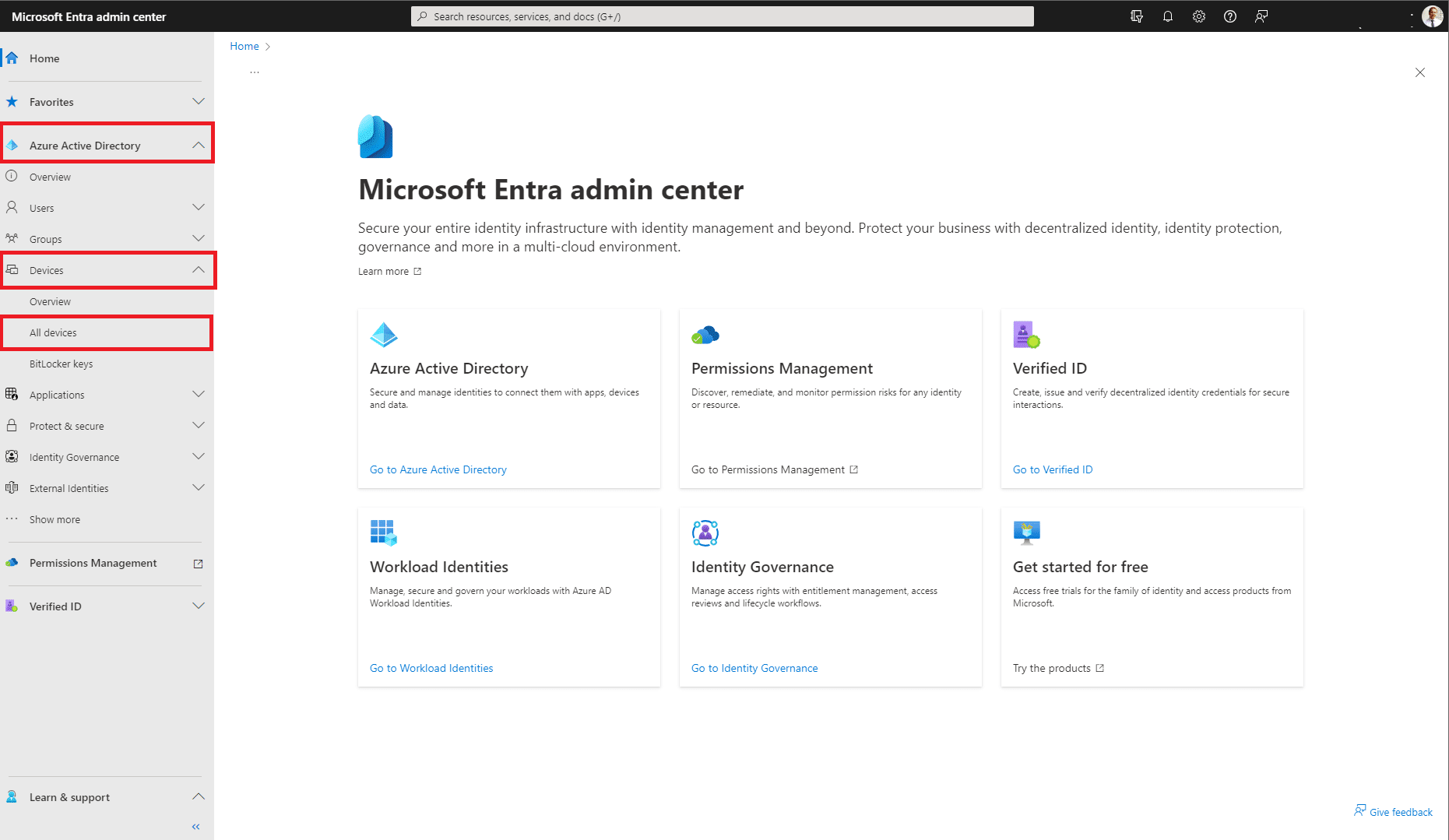Expand the Protect & secure chevron
The image size is (1449, 840).
(x=199, y=426)
